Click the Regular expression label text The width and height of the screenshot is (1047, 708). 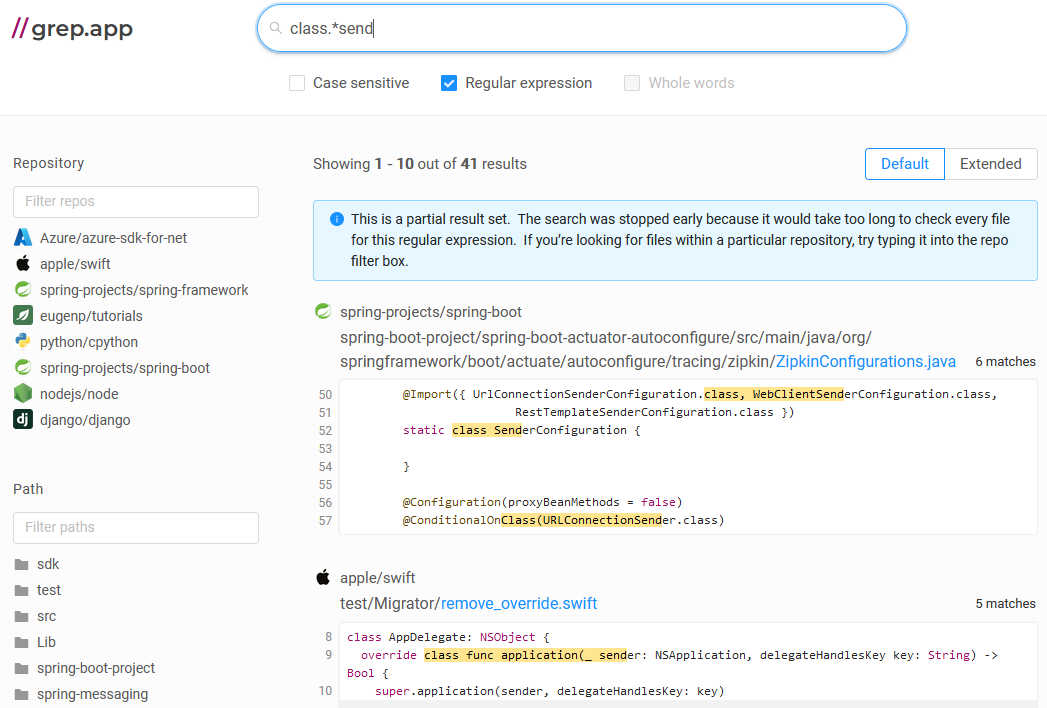pos(528,83)
